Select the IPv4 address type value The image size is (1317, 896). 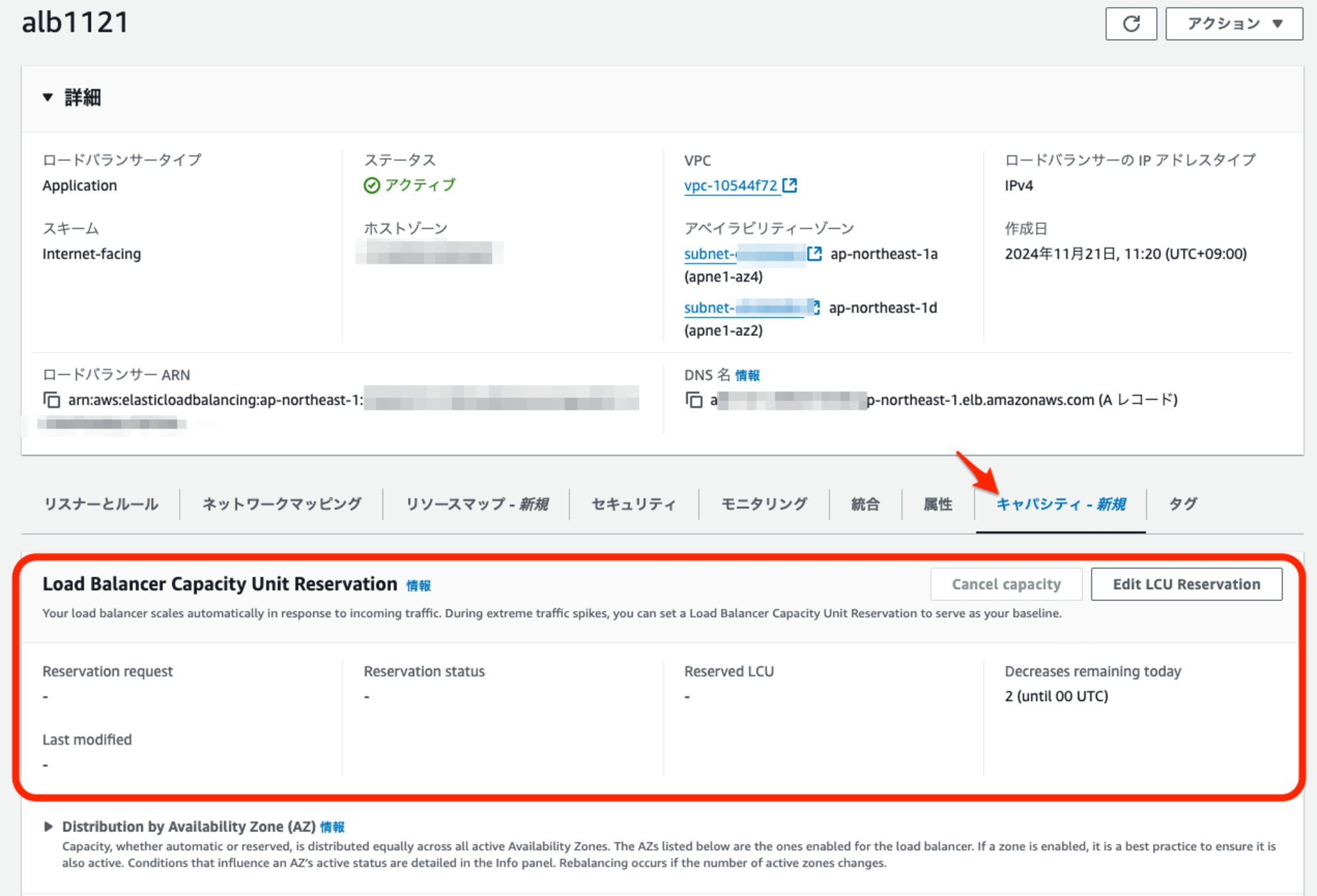pos(1019,186)
